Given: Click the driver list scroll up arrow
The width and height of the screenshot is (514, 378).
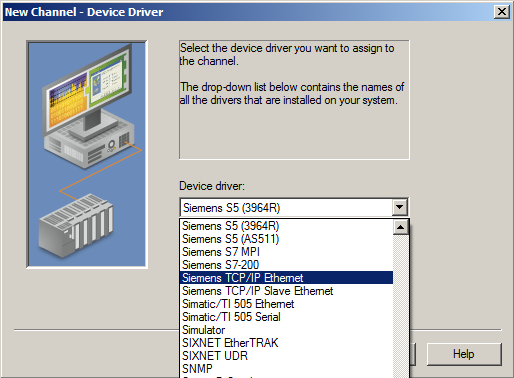Looking at the screenshot, I should 400,227.
